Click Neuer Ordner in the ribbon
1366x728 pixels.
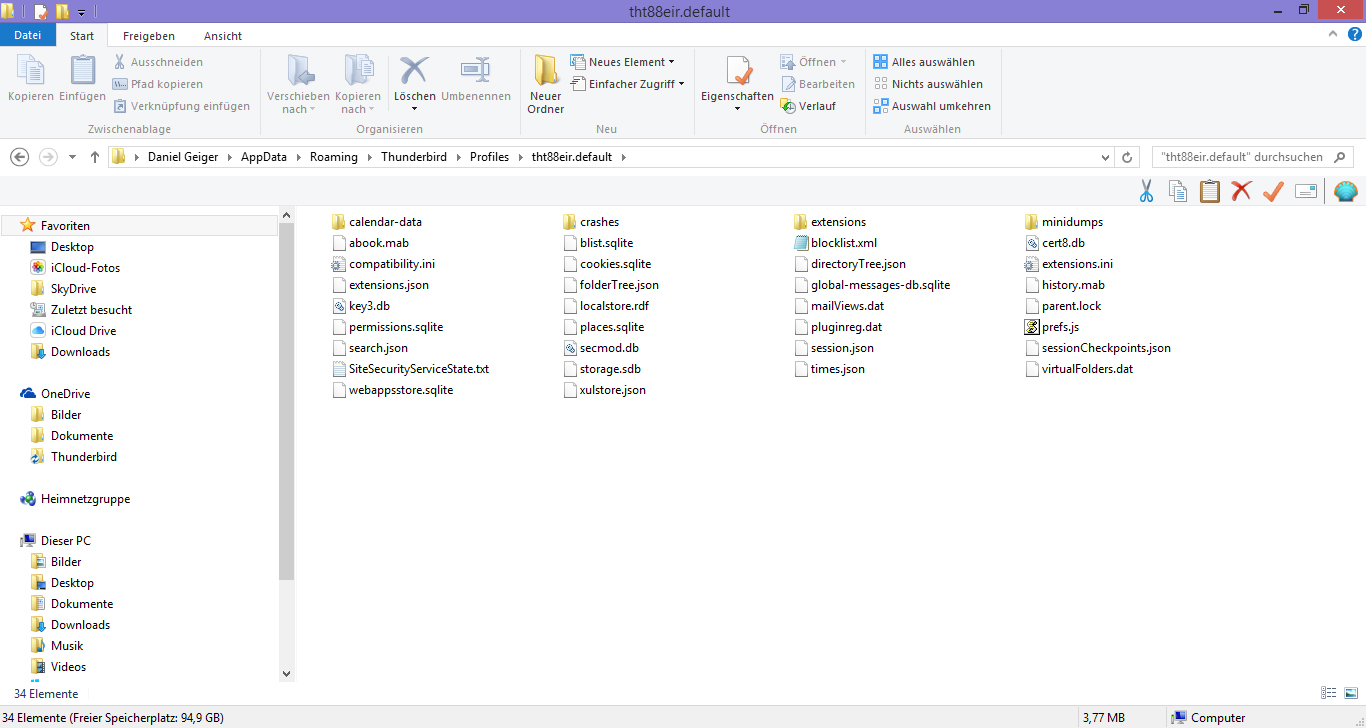point(546,84)
